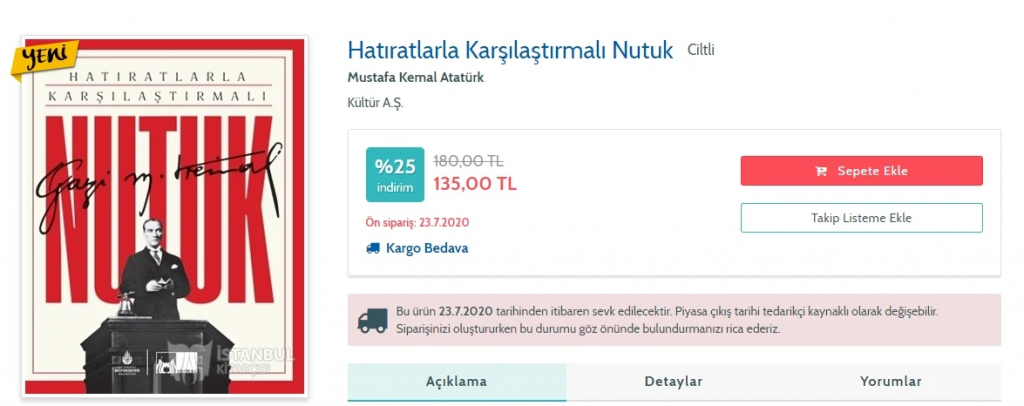Open the Yorumlar tab
This screenshot has width=1024, height=406.
click(890, 382)
